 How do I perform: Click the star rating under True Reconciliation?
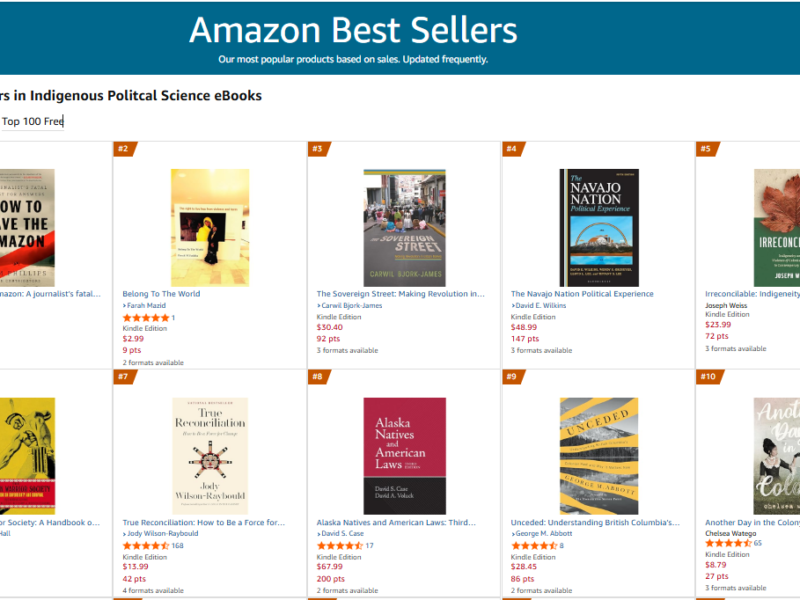click(x=147, y=545)
